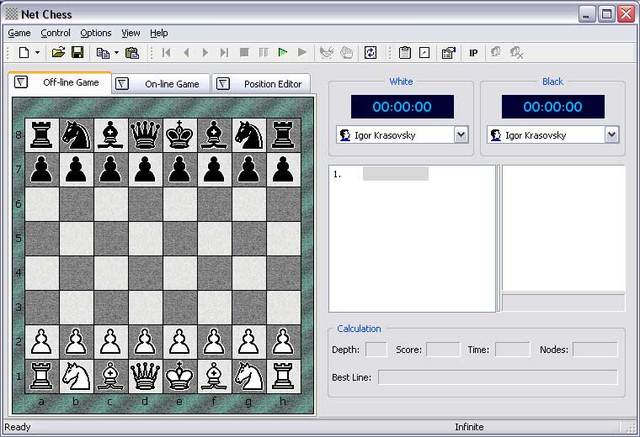
Task: Click the Score field
Action: click(443, 350)
